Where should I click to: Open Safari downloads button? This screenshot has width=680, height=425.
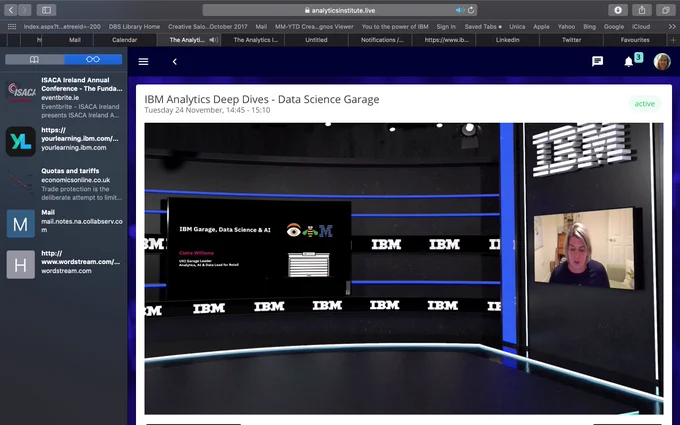click(x=618, y=10)
